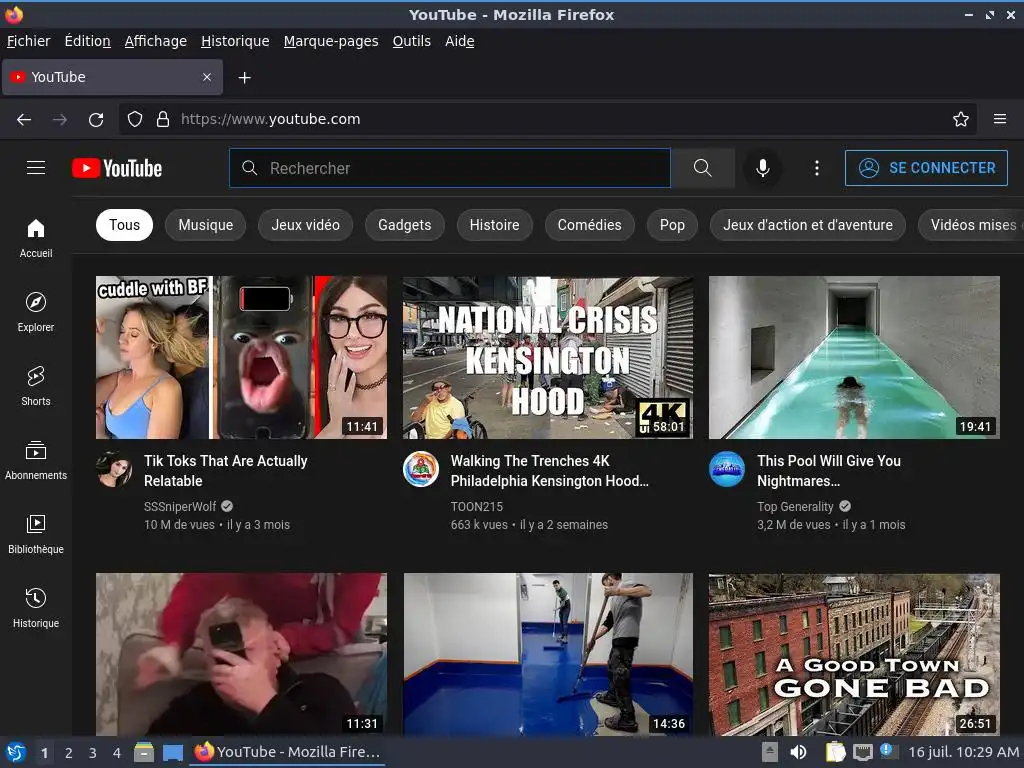Open a new tab with plus
This screenshot has height=768, width=1024.
244,78
